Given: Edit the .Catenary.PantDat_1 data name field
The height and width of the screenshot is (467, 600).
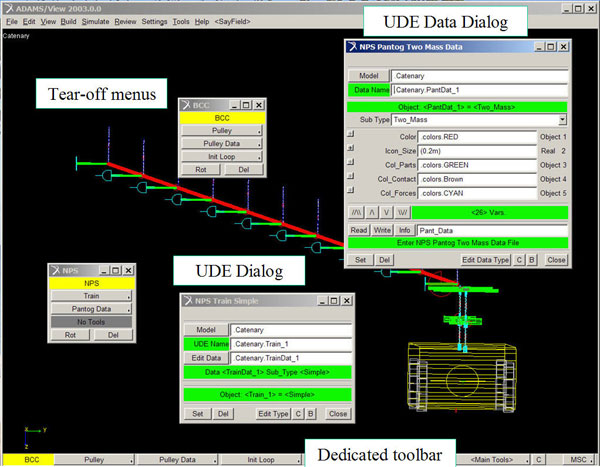Looking at the screenshot, I should coord(479,90).
